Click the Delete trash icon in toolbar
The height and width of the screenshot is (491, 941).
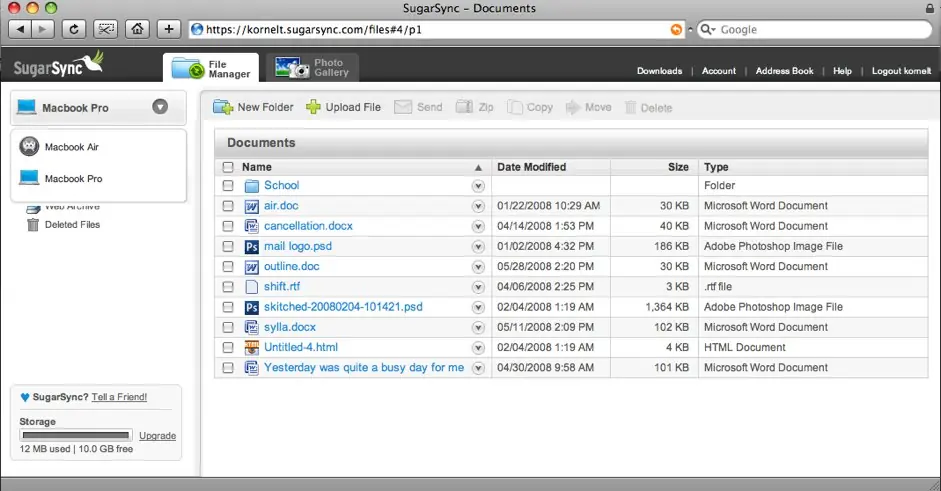(630, 107)
